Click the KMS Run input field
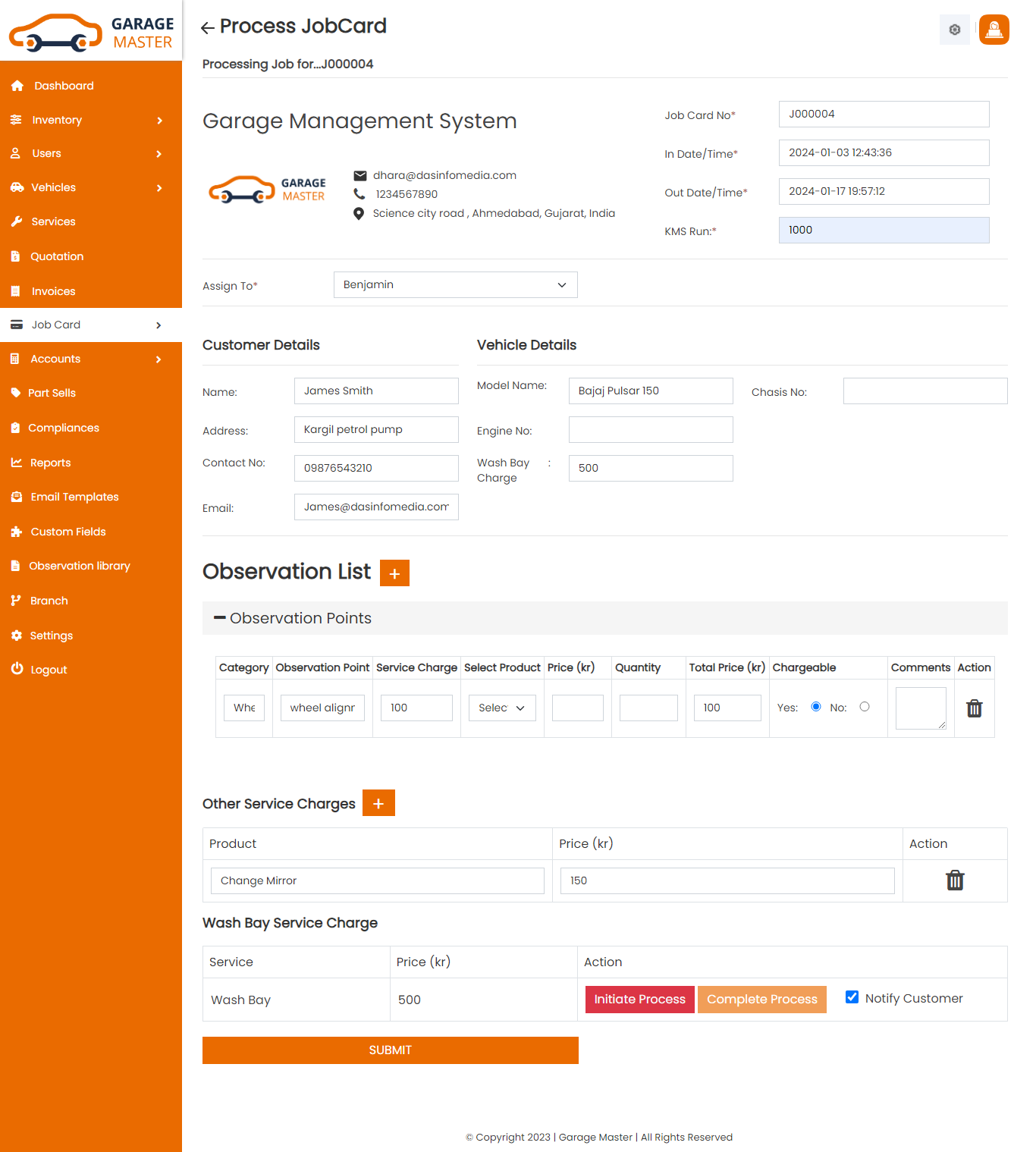Viewport: 1036px width, 1152px height. [x=883, y=230]
